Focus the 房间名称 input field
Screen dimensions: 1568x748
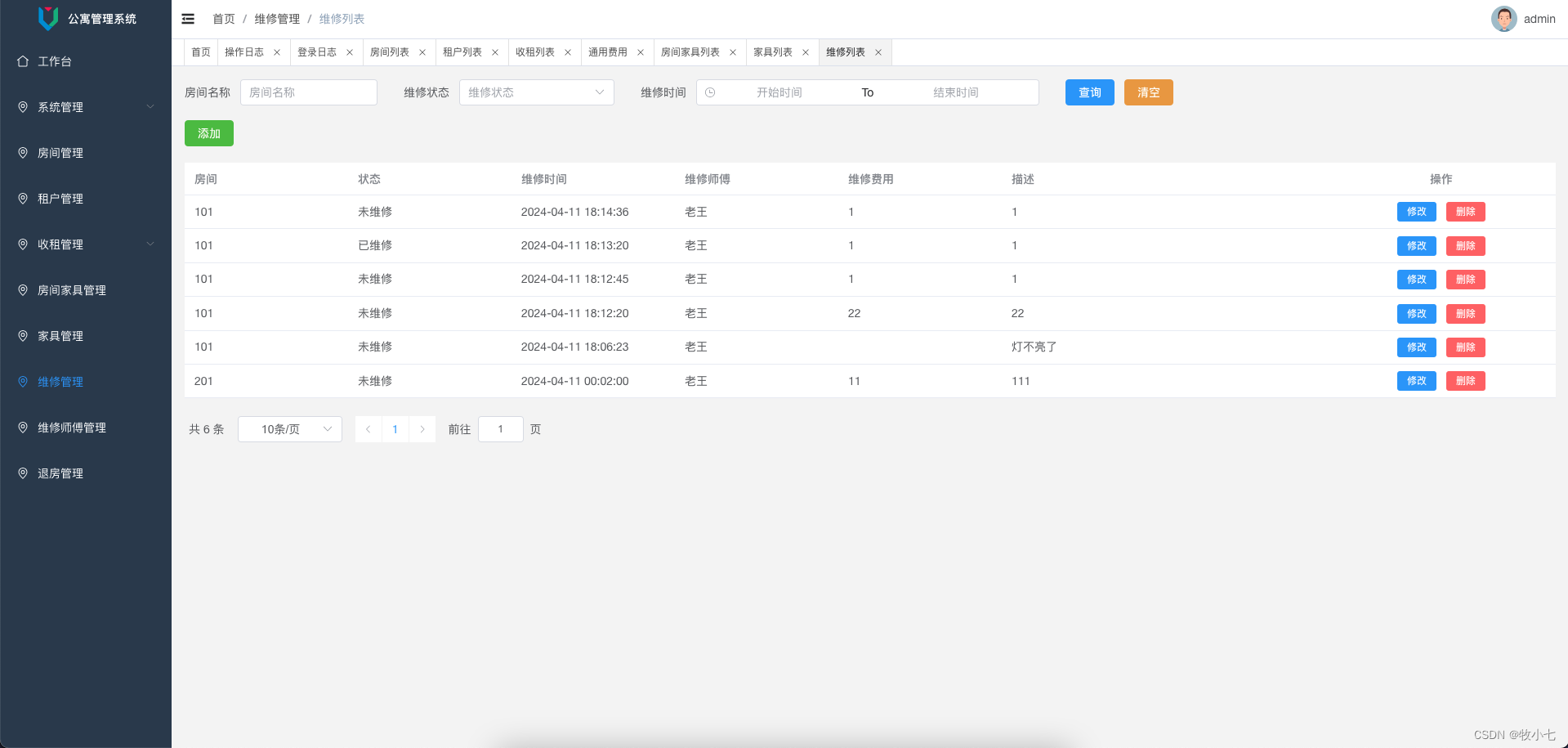pyautogui.click(x=309, y=92)
